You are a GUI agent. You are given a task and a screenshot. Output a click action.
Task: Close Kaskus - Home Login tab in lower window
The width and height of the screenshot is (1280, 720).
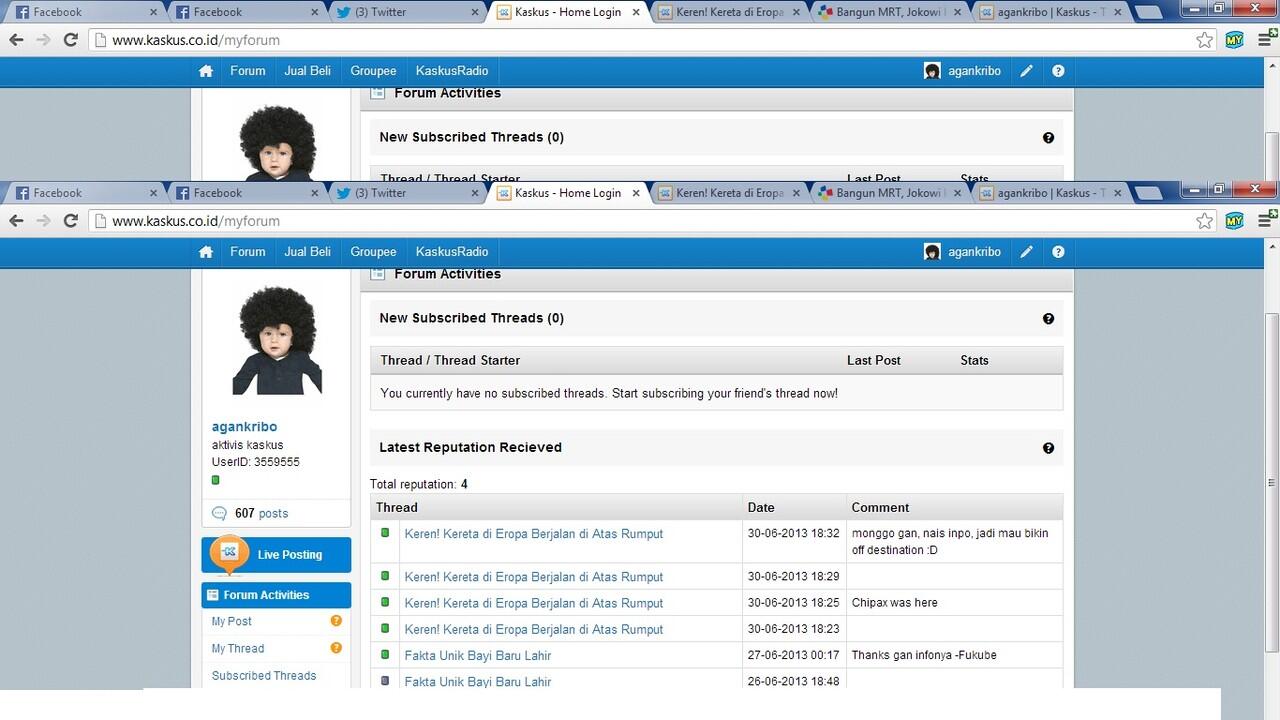(x=636, y=193)
